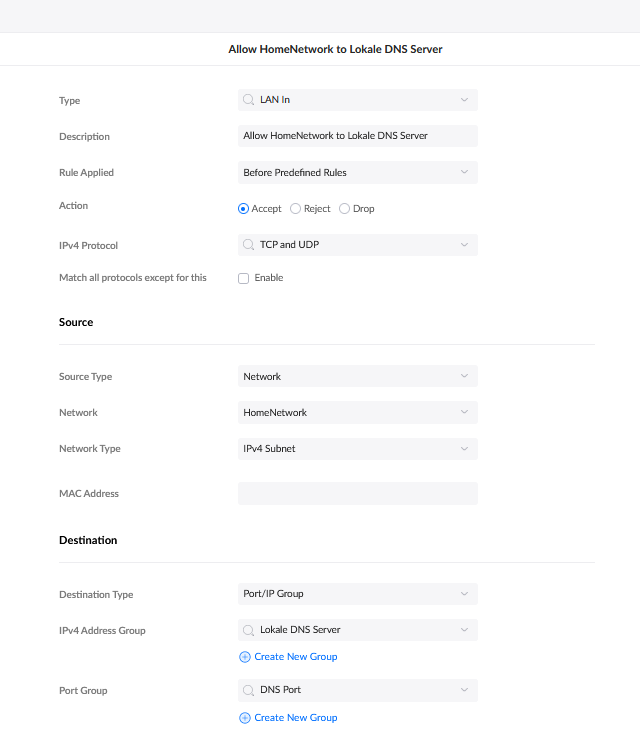Image resolution: width=640 pixels, height=754 pixels.
Task: Select the Reject action radio button
Action: point(295,209)
